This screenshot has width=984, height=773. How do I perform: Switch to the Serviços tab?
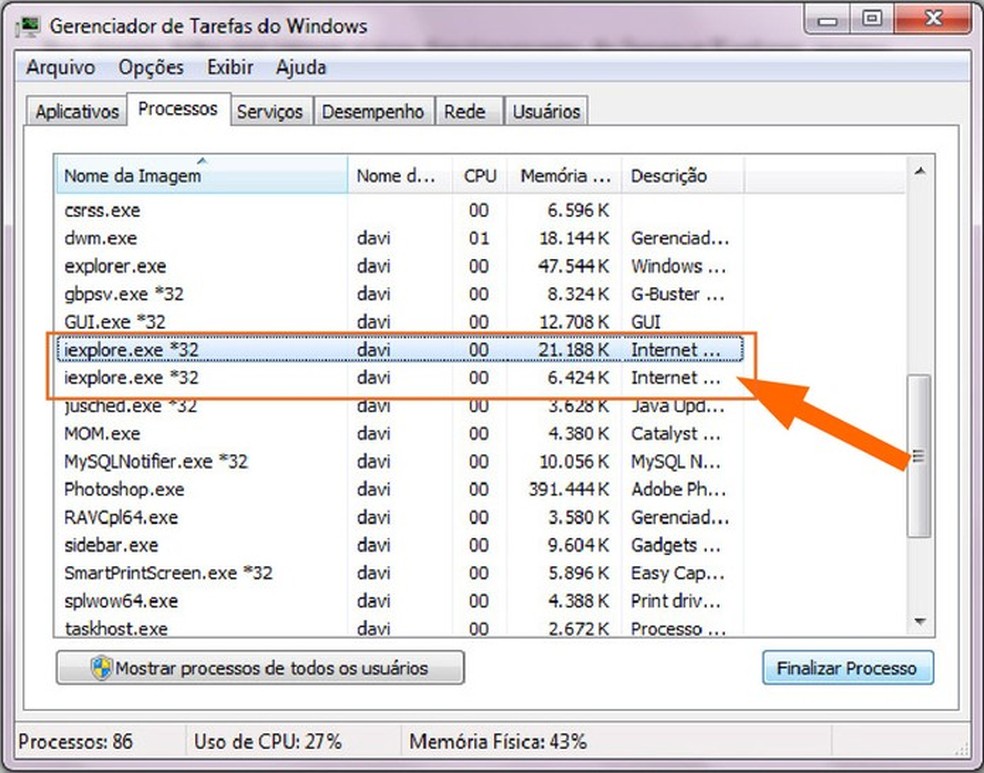[x=270, y=111]
